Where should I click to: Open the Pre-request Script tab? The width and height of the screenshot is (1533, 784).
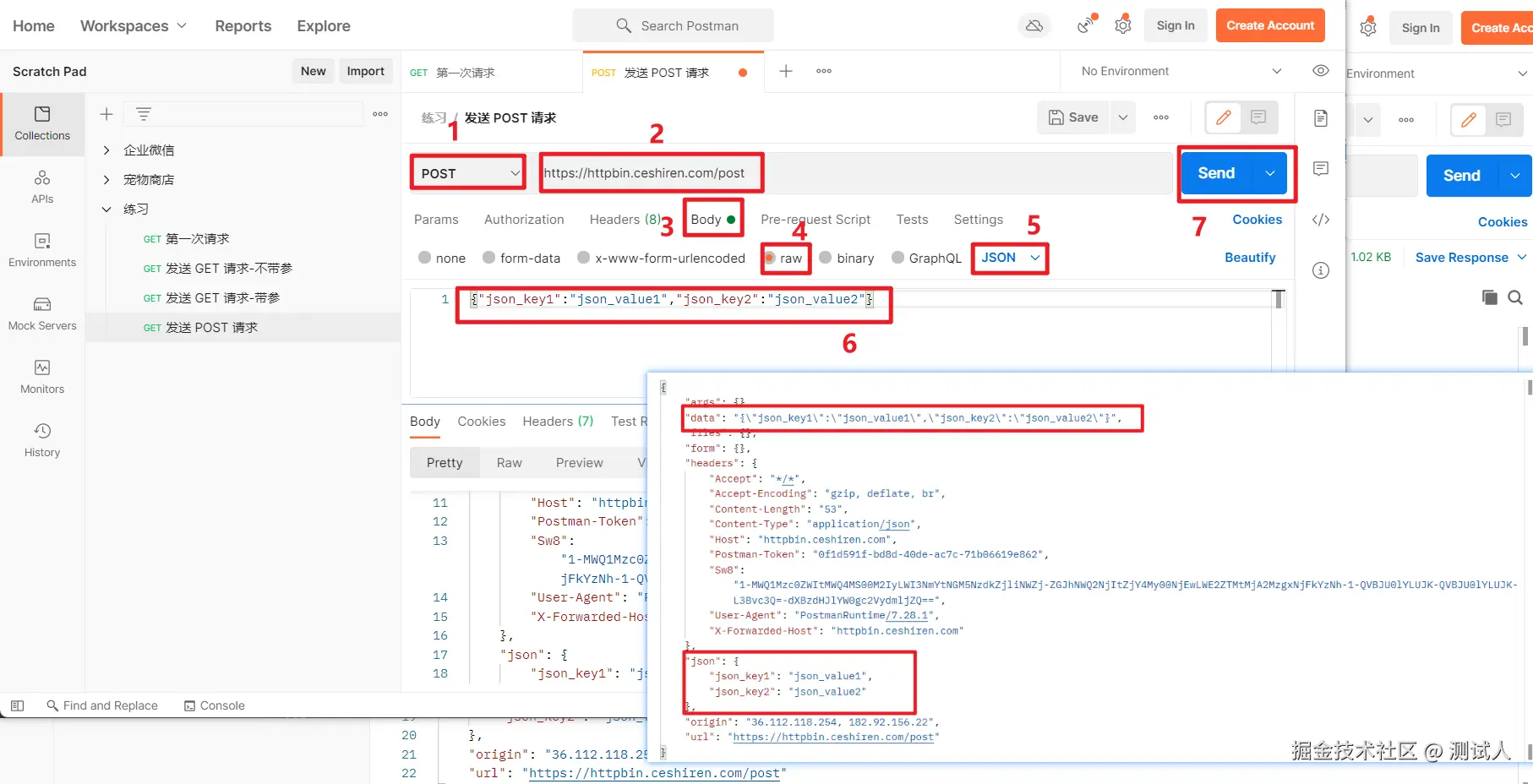point(816,220)
